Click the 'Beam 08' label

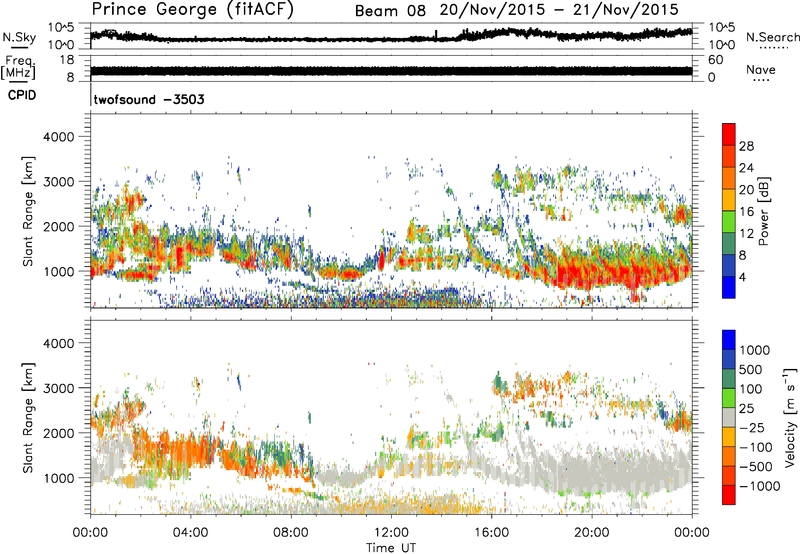coord(390,11)
